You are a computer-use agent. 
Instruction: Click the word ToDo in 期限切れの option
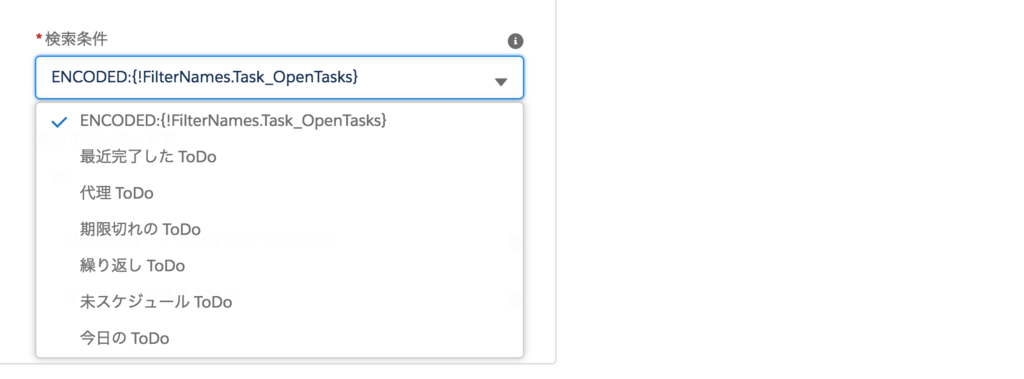click(182, 230)
